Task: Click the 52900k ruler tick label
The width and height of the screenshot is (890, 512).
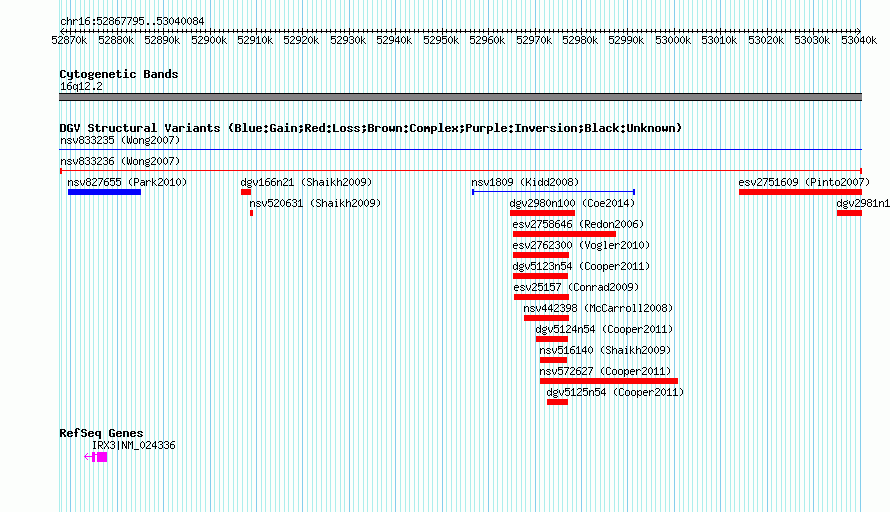Action: click(209, 40)
